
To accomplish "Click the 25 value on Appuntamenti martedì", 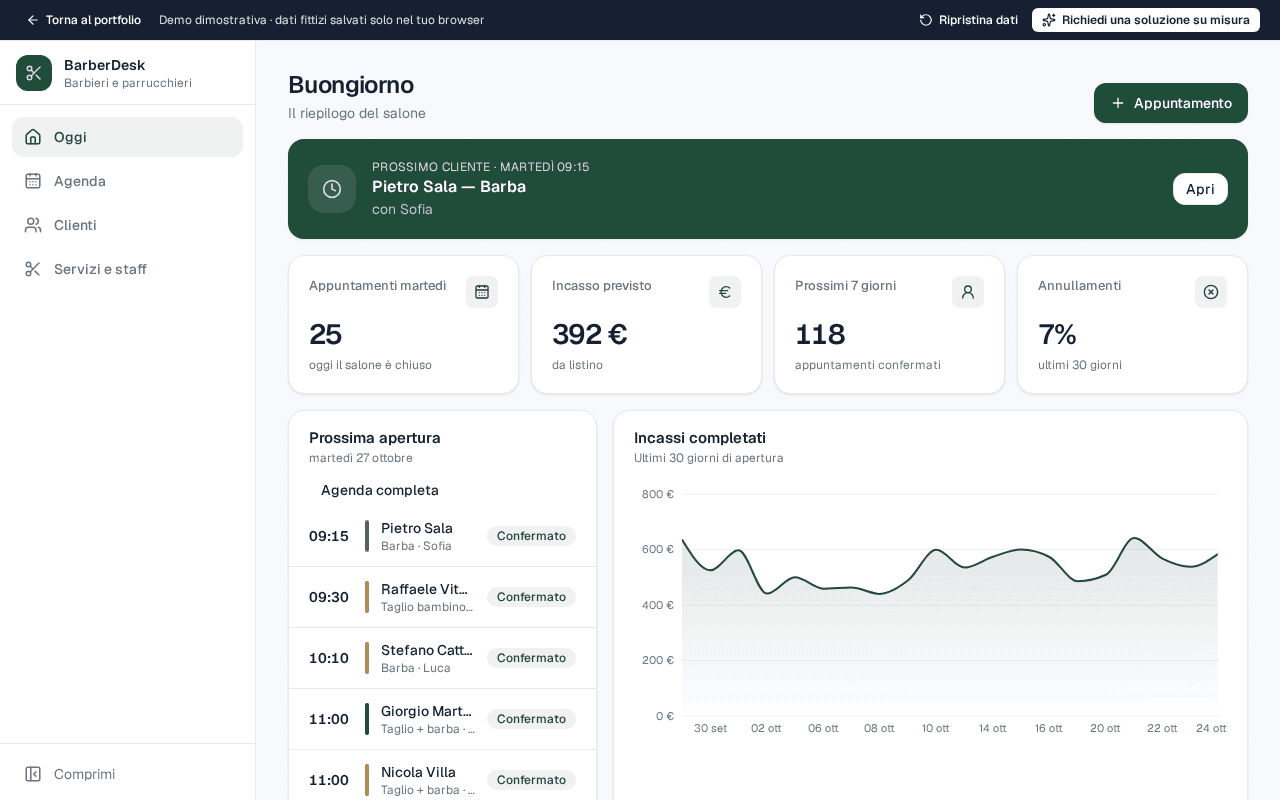I will 325,334.
